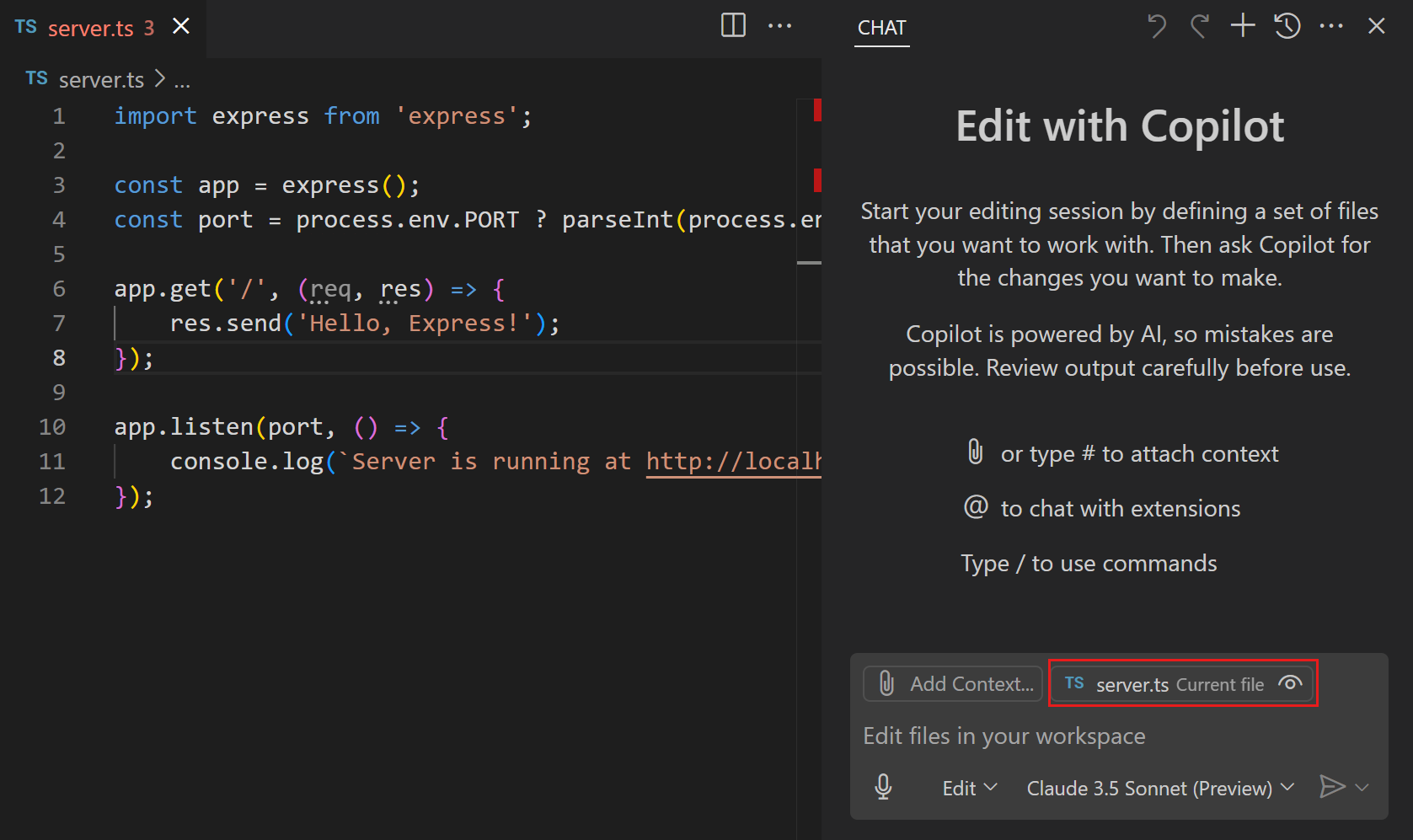1413x840 pixels.
Task: Submit the edit request with send icon
Action: pos(1332,787)
